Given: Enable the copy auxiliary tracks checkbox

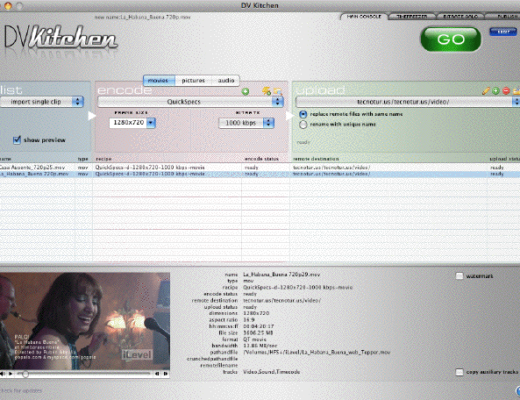Looking at the screenshot, I should [459, 372].
